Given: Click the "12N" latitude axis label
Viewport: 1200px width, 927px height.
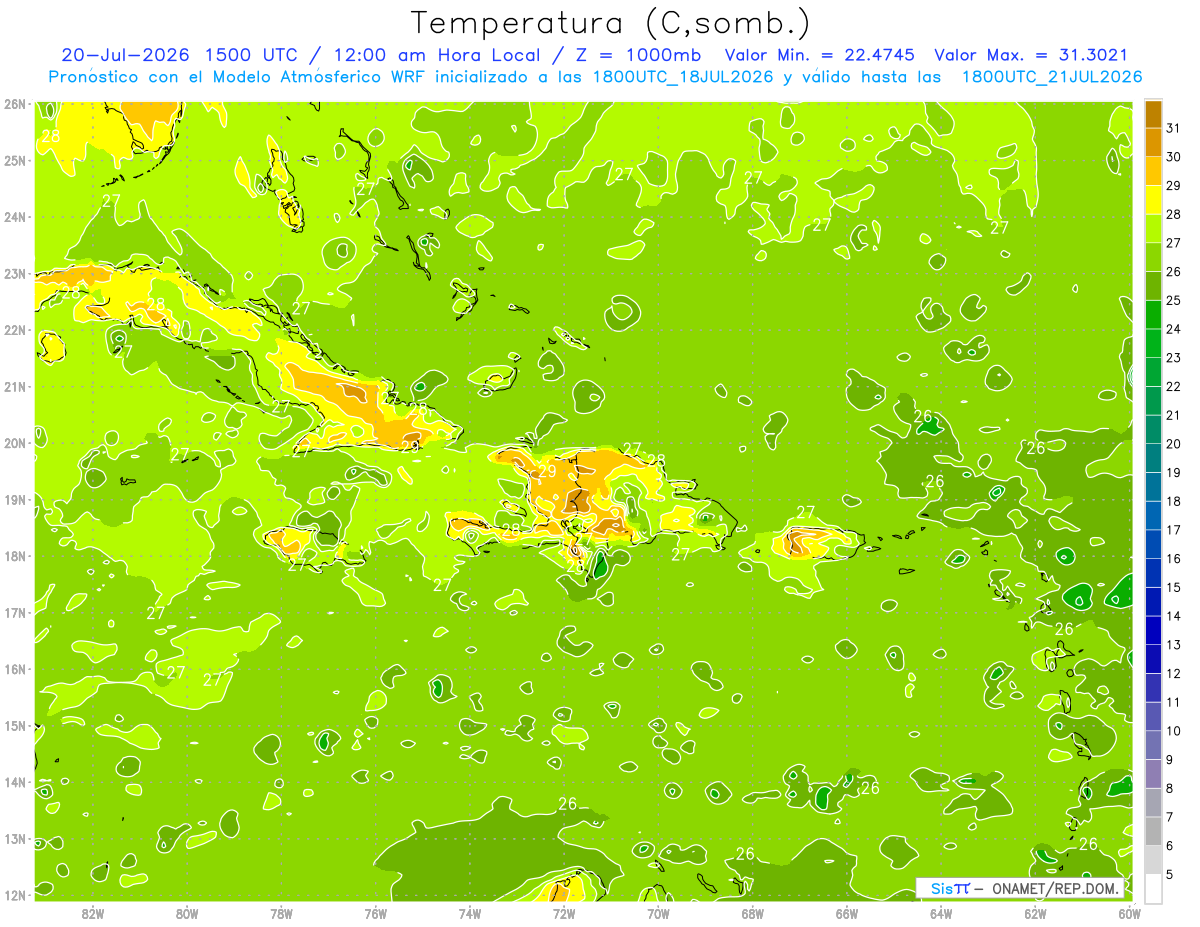Looking at the screenshot, I should [x=14, y=894].
